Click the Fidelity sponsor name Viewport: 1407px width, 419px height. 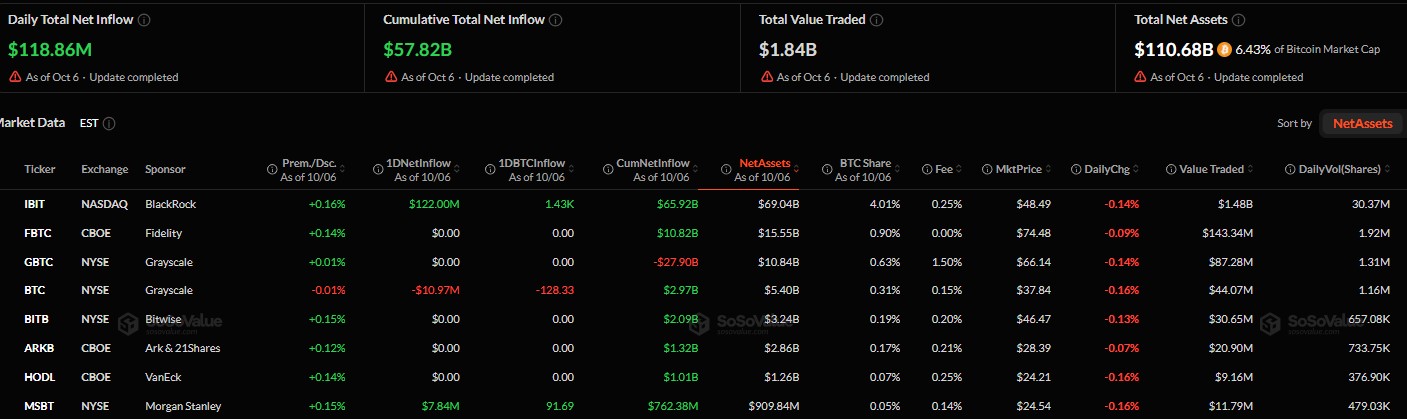(165, 233)
